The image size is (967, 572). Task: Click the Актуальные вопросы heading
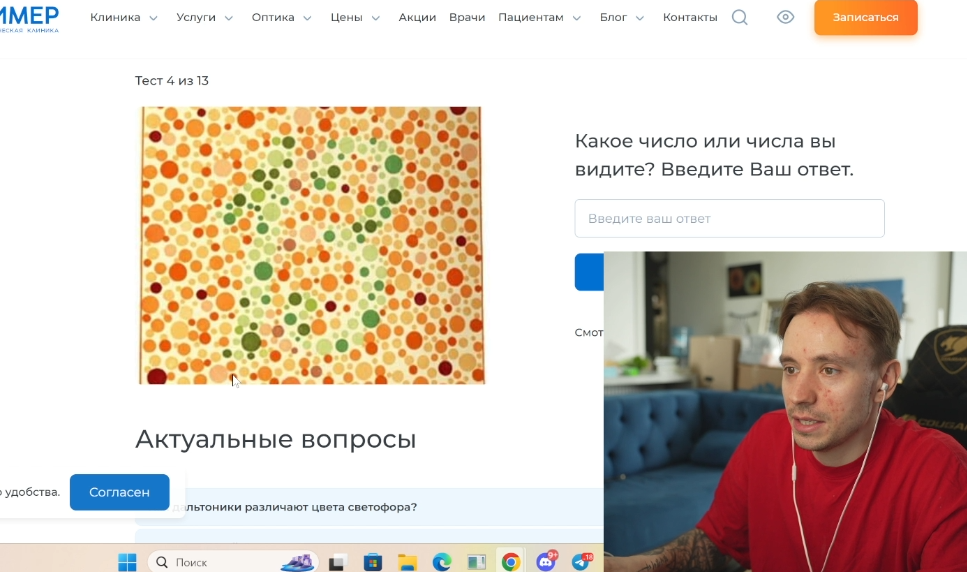[x=276, y=439]
